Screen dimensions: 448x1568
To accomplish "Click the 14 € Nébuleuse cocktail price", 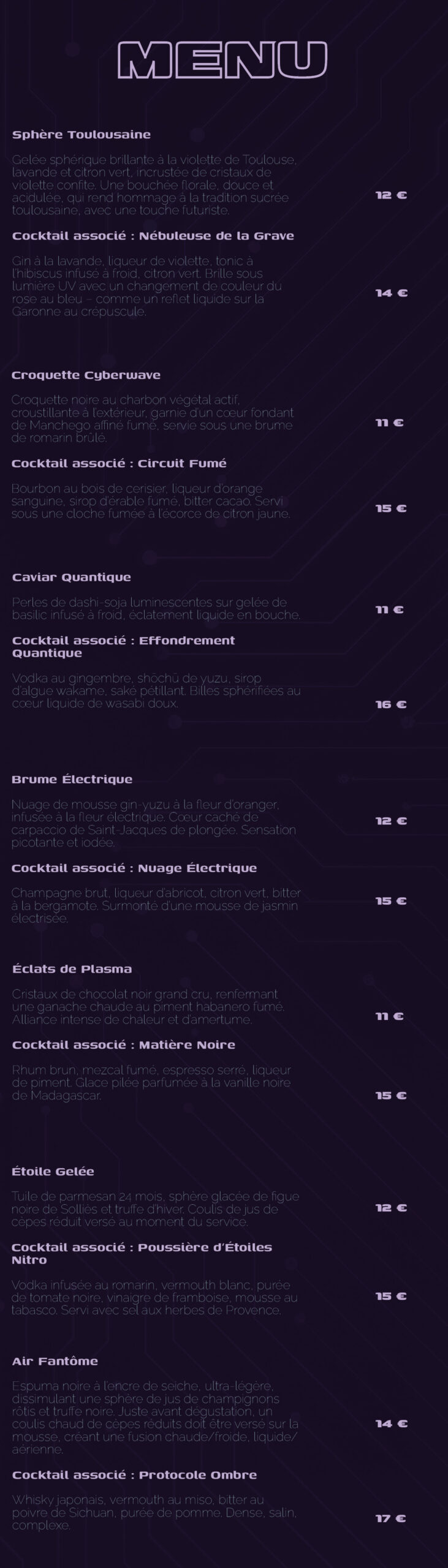I will (x=392, y=293).
